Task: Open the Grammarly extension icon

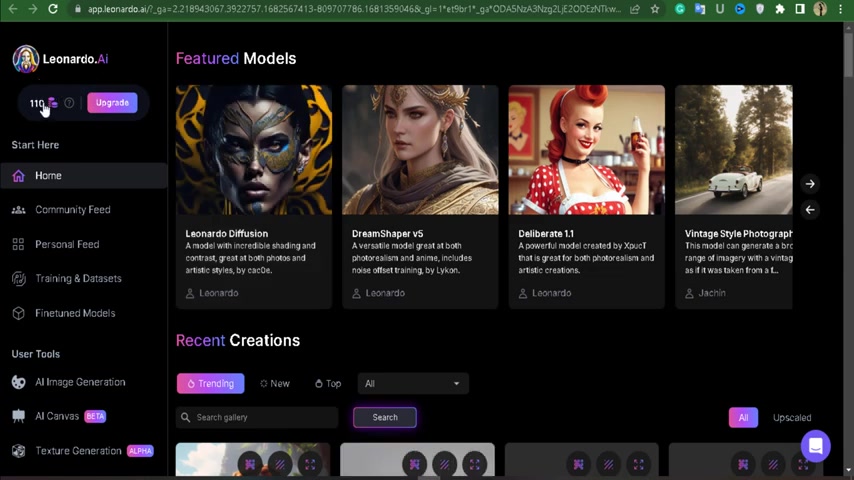Action: coord(680,9)
